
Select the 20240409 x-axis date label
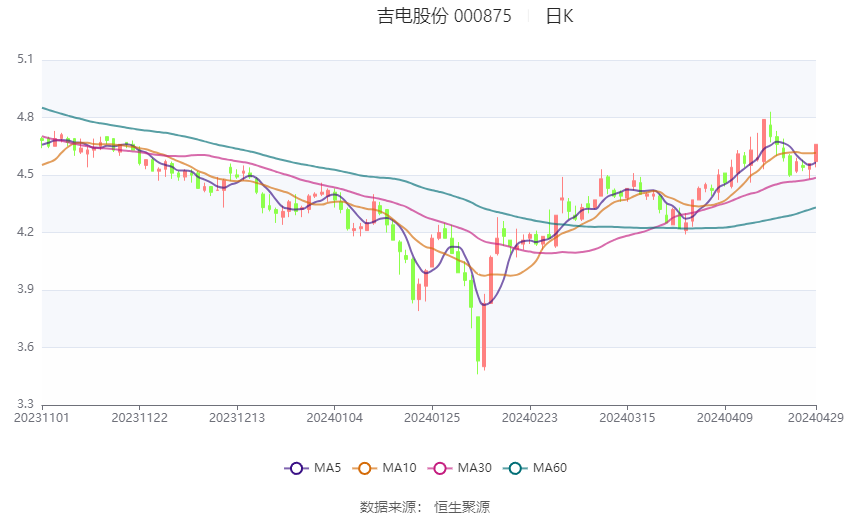(x=725, y=418)
